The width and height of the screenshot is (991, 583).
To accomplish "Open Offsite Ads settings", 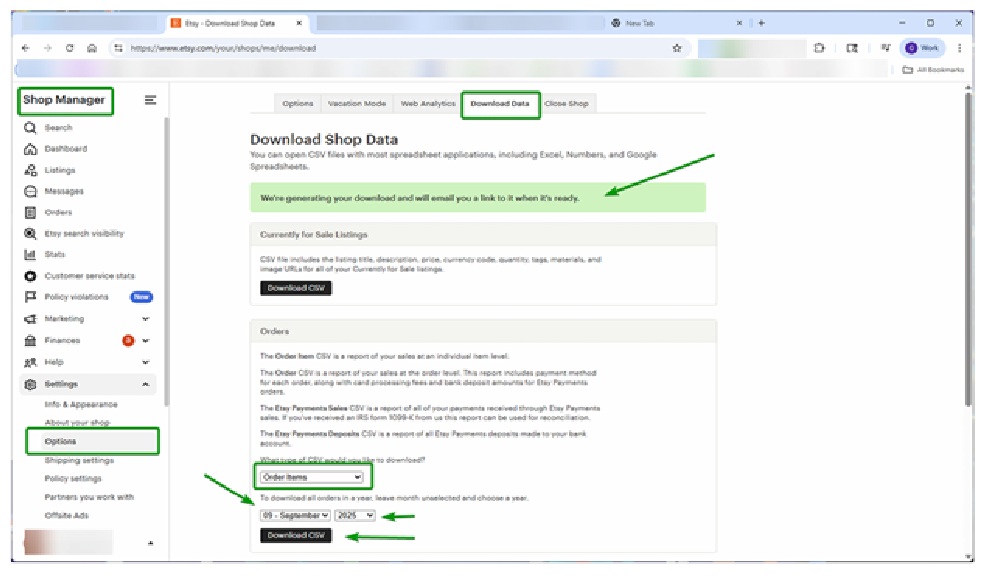I will [66, 515].
